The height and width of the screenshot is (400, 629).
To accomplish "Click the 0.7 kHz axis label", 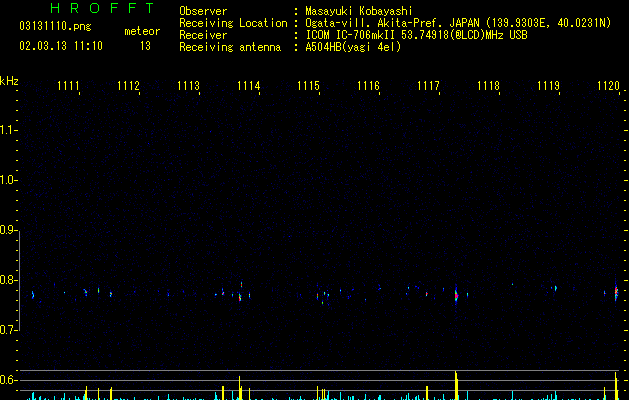I will coord(8,330).
